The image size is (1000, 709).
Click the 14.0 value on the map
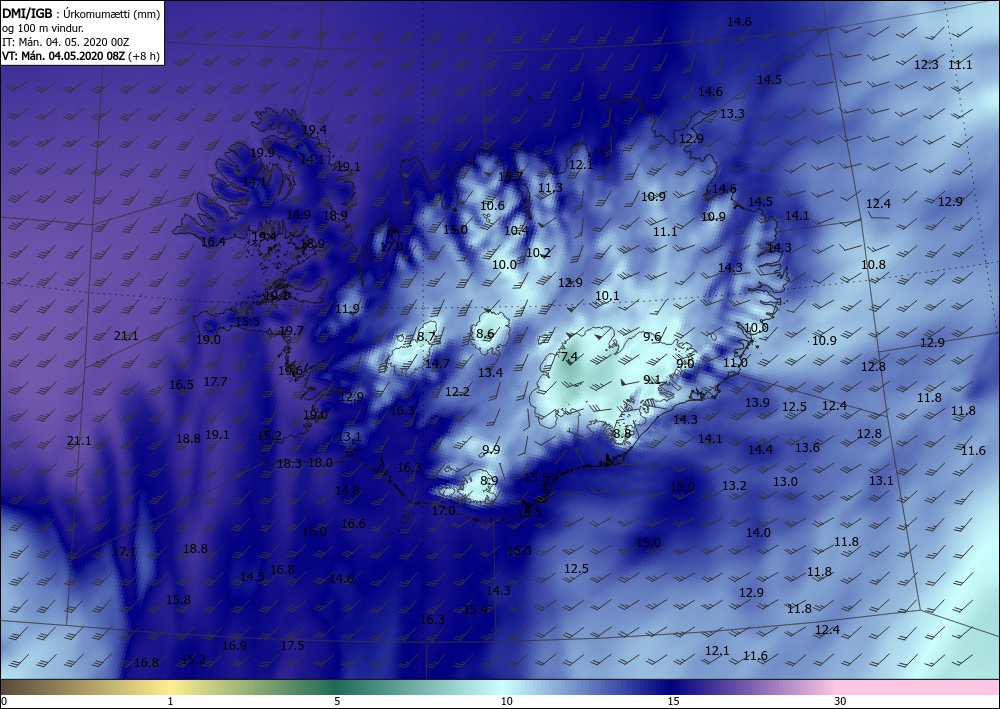pyautogui.click(x=758, y=532)
